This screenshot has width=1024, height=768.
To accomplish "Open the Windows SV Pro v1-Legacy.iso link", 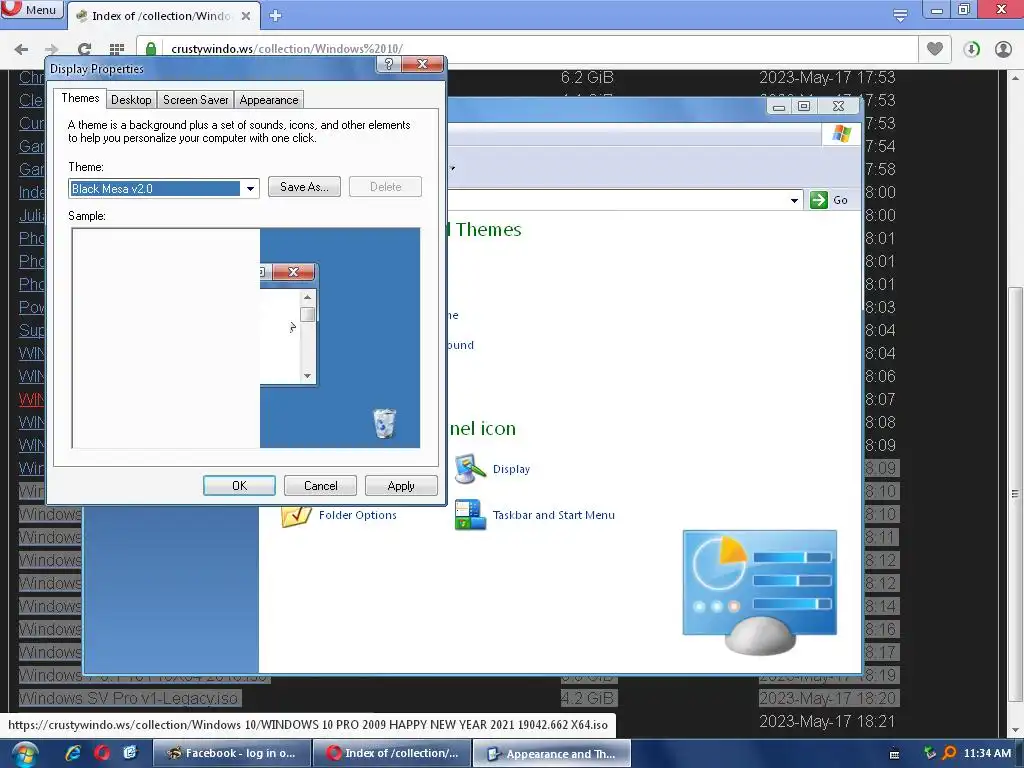I will point(128,698).
